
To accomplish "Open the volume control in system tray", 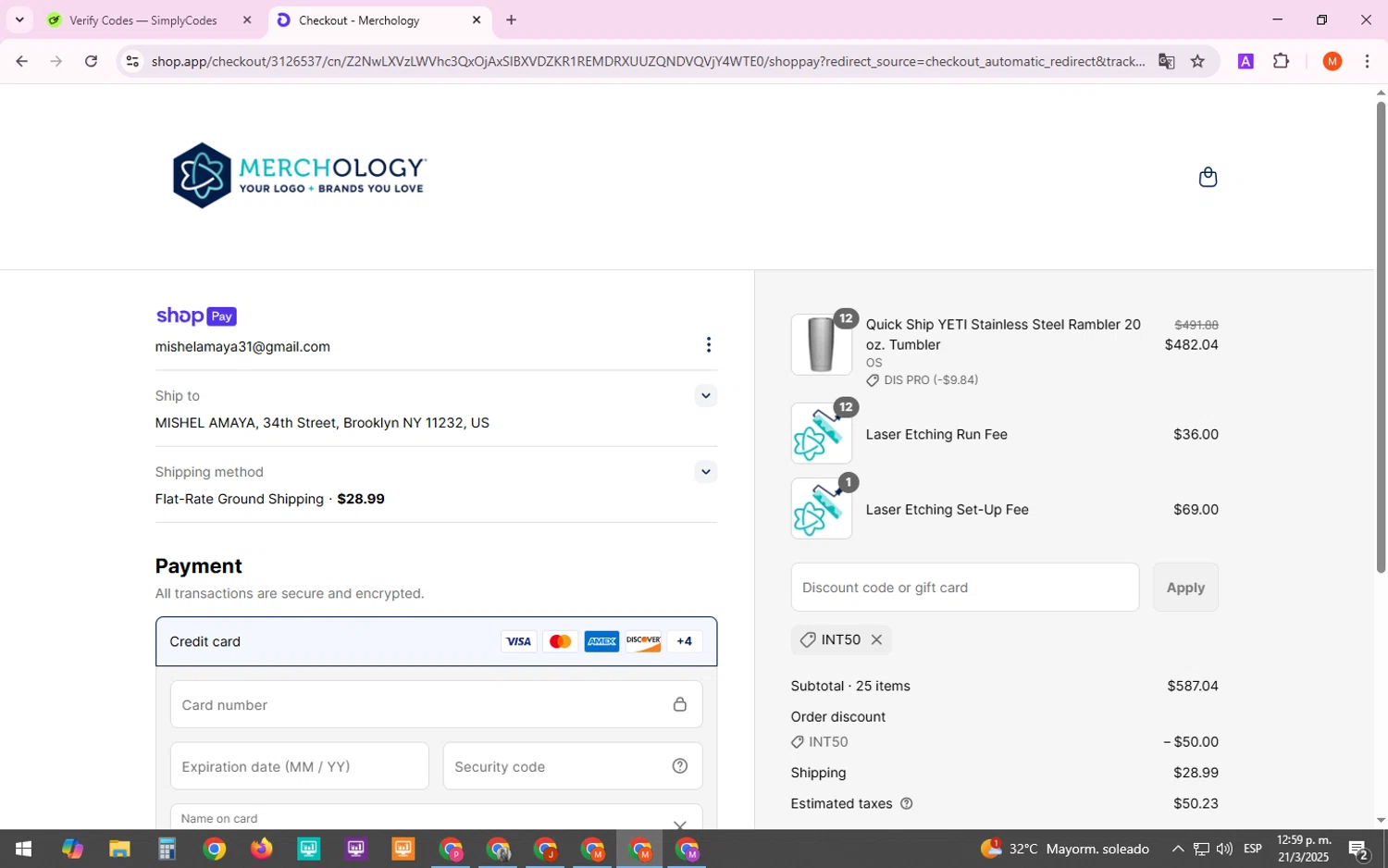I will click(1224, 849).
